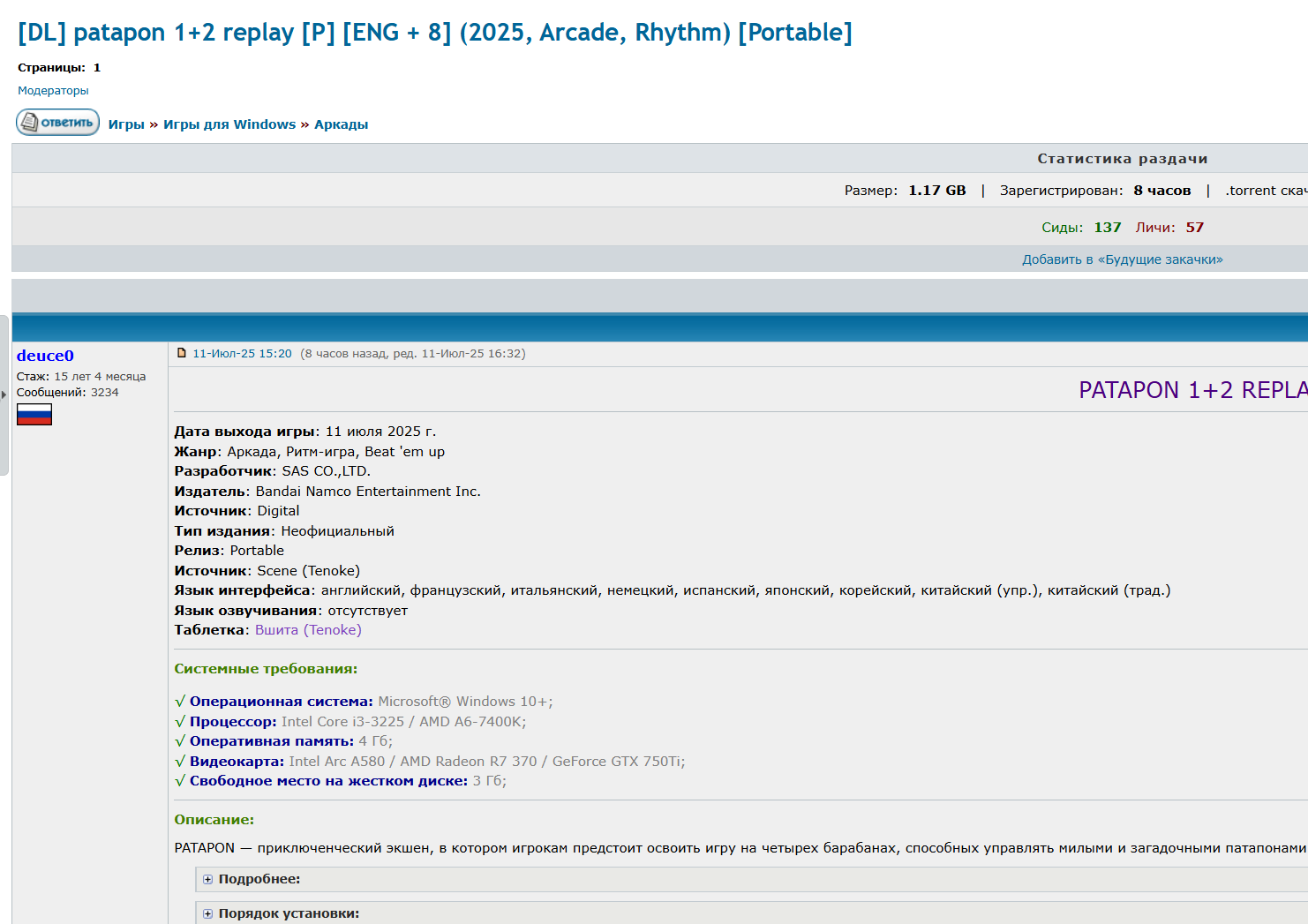Viewport: 1308px width, 924px height.
Task: Click the Дата выхода игры line
Action: [305, 432]
